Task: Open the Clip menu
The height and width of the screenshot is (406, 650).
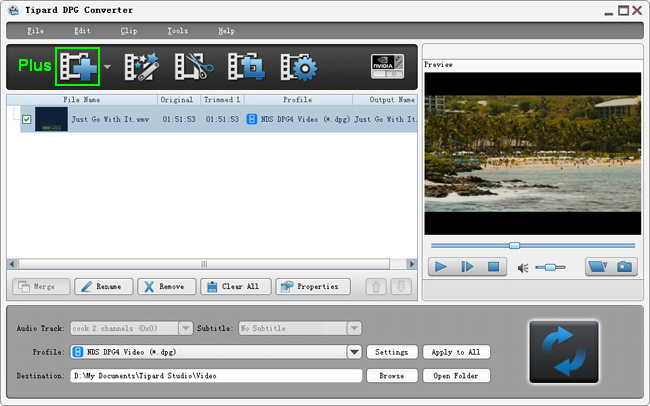Action: point(129,31)
